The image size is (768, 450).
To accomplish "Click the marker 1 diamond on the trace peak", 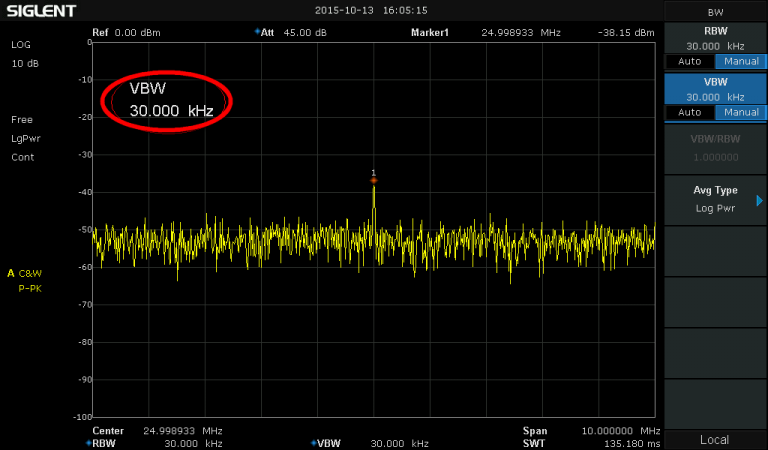I will [374, 181].
